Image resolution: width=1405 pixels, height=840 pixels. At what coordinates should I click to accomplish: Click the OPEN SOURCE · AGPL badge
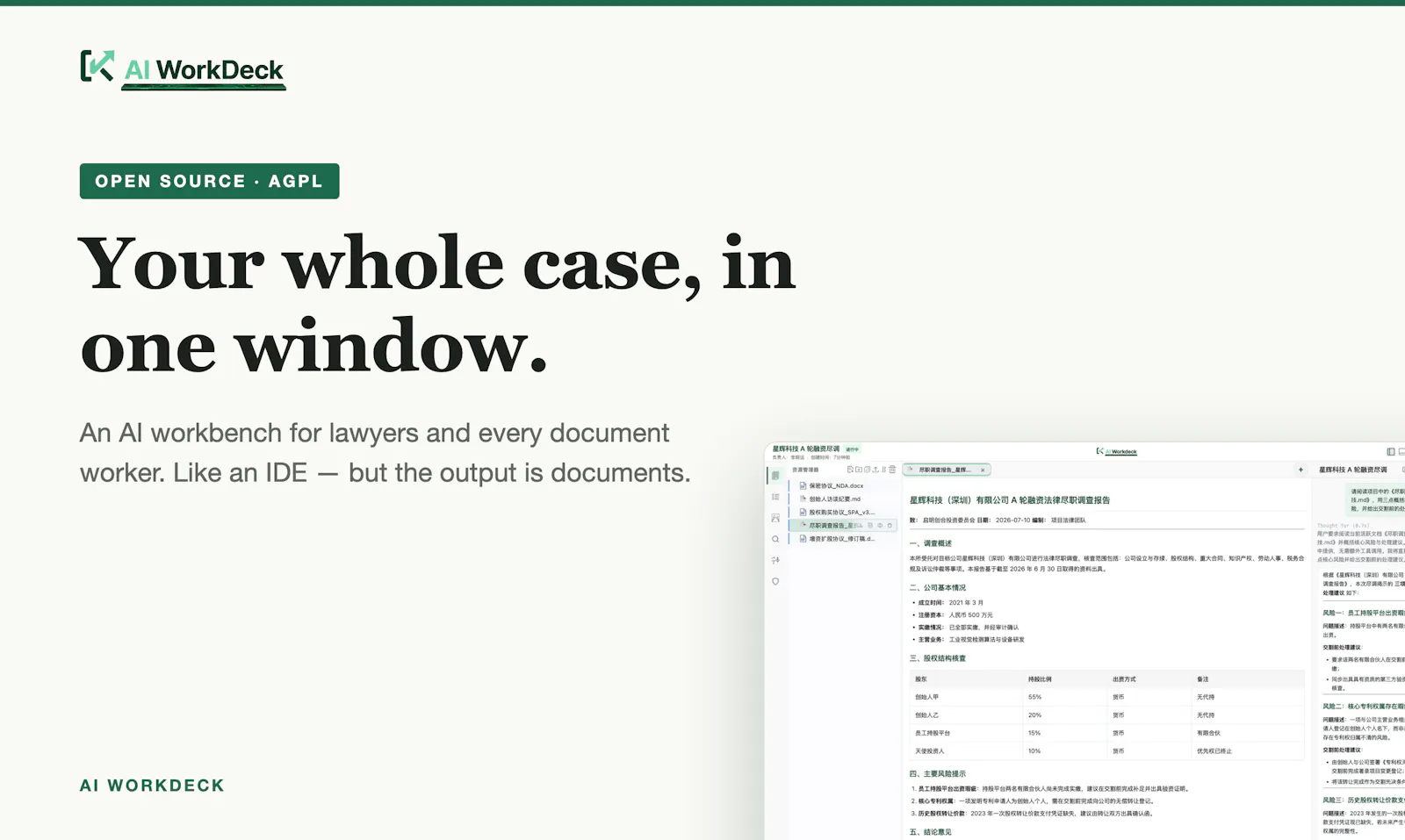click(x=209, y=181)
